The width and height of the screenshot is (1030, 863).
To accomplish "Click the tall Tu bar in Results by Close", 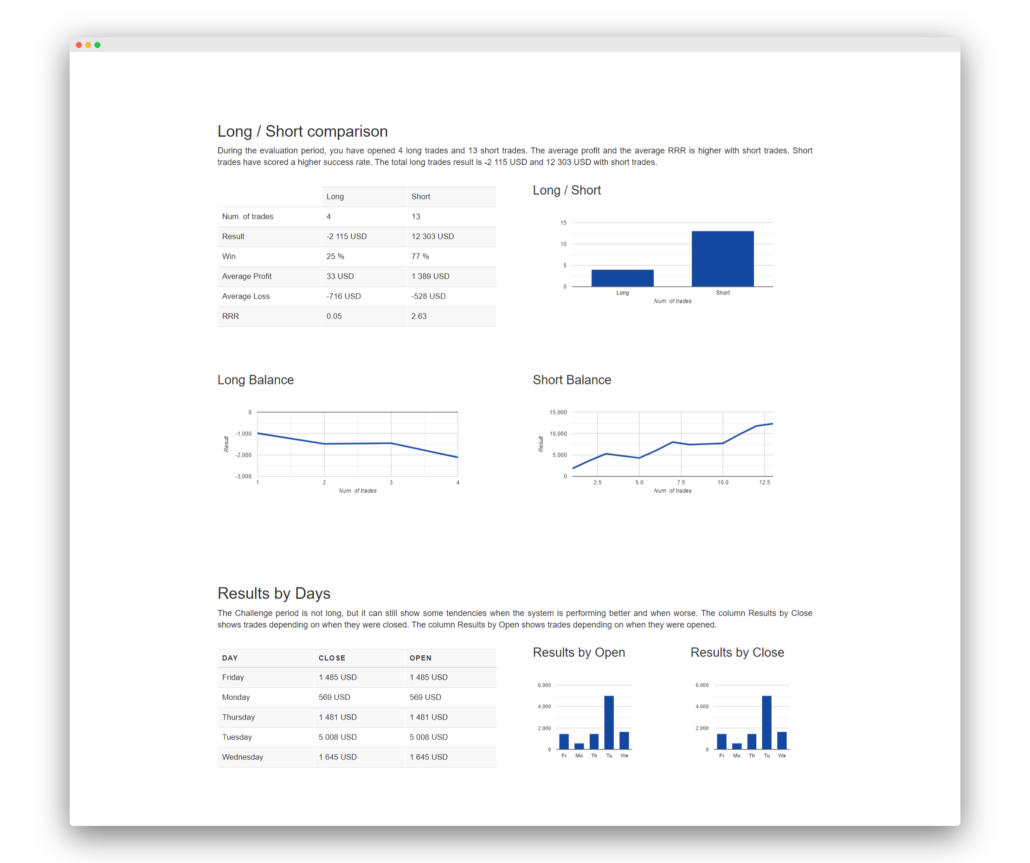I will point(767,722).
